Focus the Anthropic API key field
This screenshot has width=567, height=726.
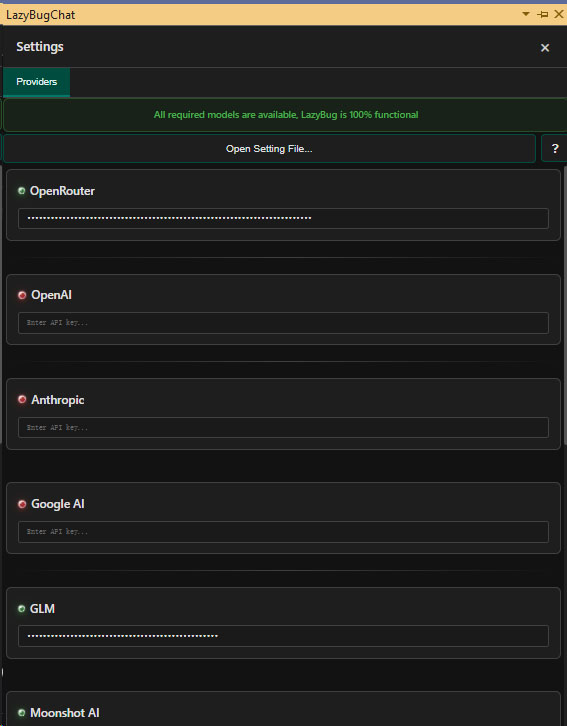pyautogui.click(x=283, y=427)
